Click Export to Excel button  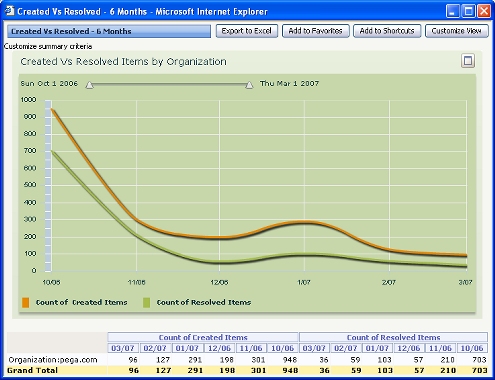tap(247, 31)
